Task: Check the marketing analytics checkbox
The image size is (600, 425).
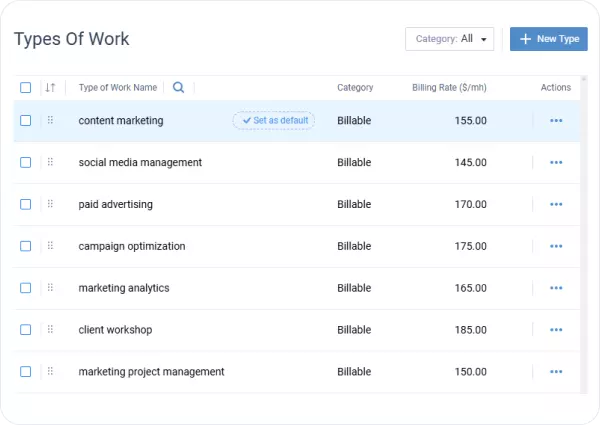Action: pyautogui.click(x=26, y=288)
